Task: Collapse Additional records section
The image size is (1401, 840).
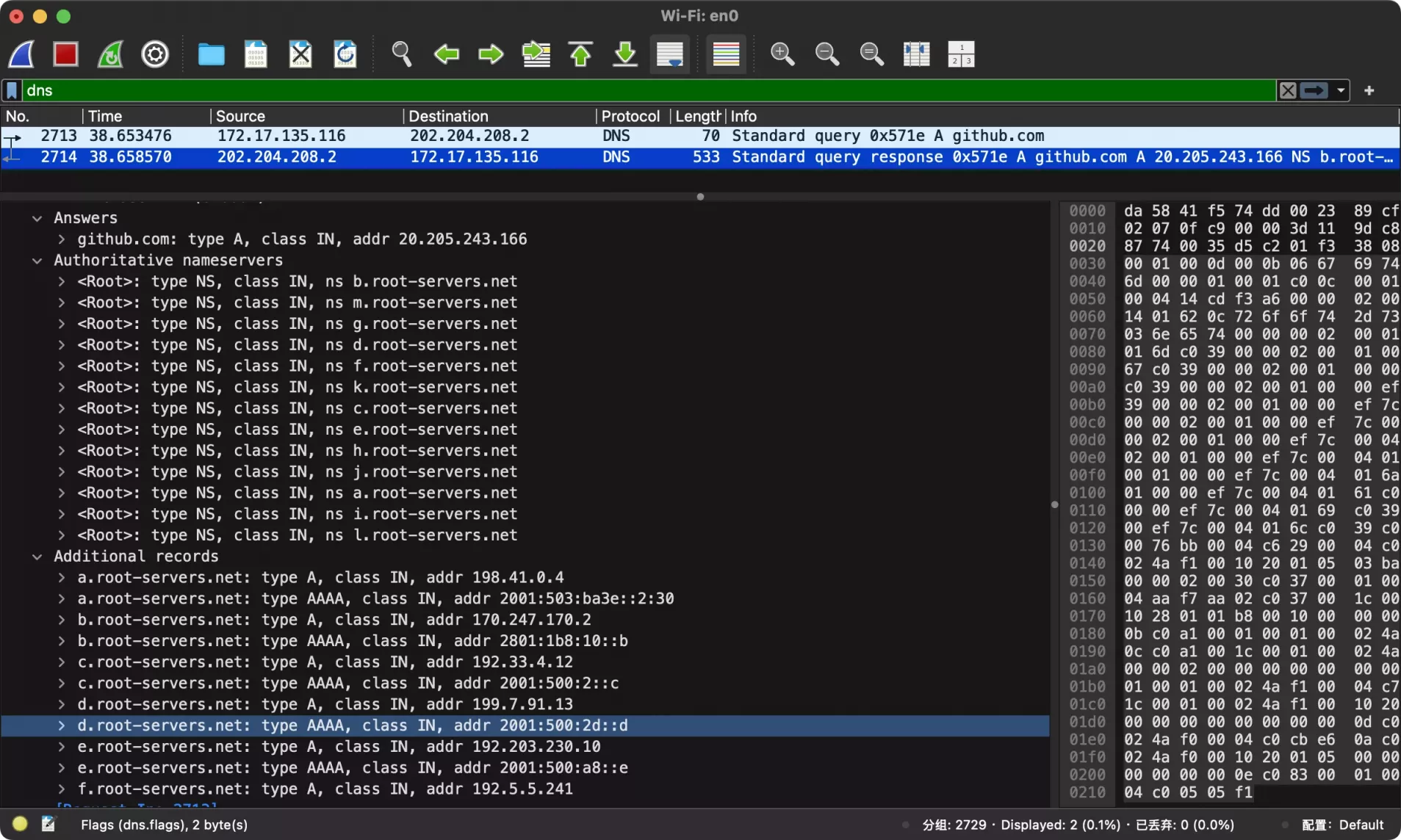Action: coord(37,557)
